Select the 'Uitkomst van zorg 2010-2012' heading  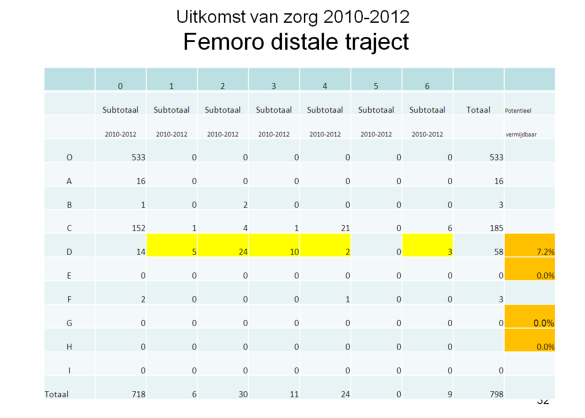coord(293,17)
